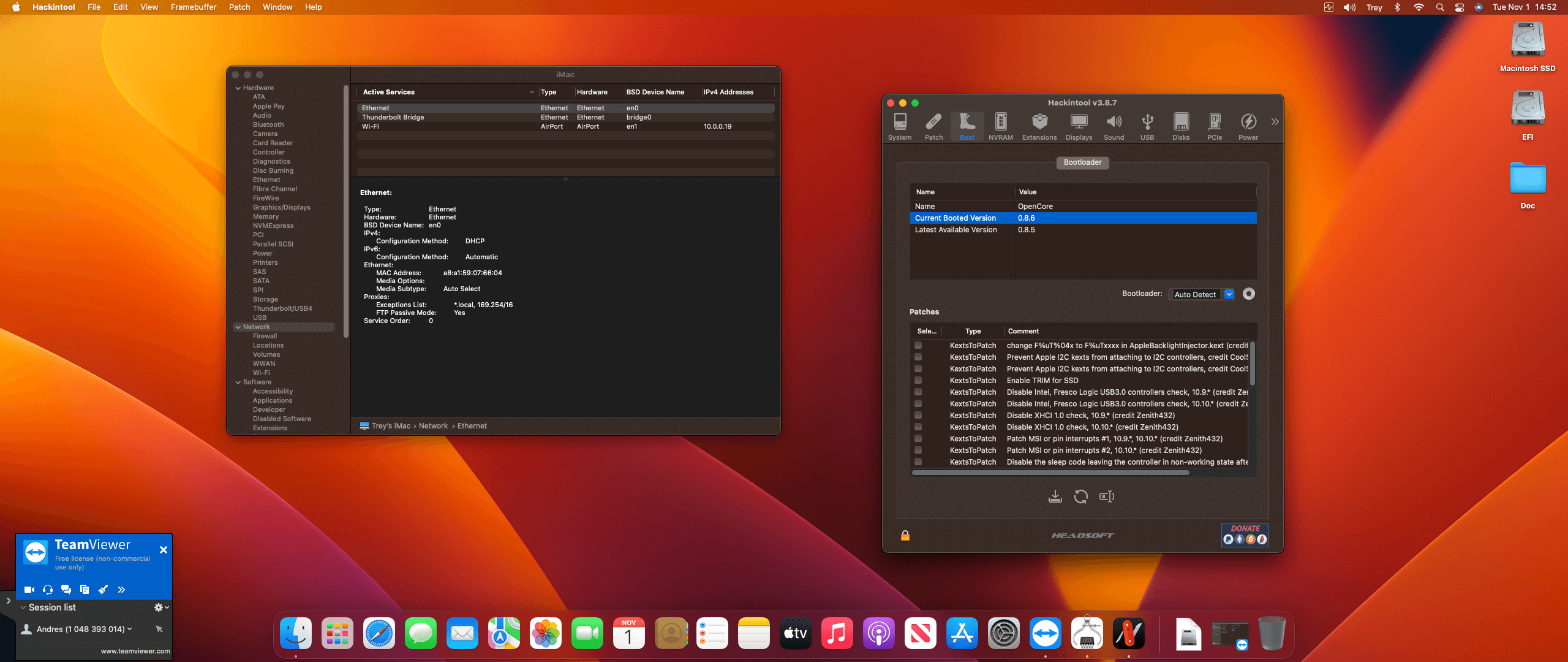The image size is (1568, 662).
Task: Open chat from the TeamViewer panel
Action: [x=66, y=590]
